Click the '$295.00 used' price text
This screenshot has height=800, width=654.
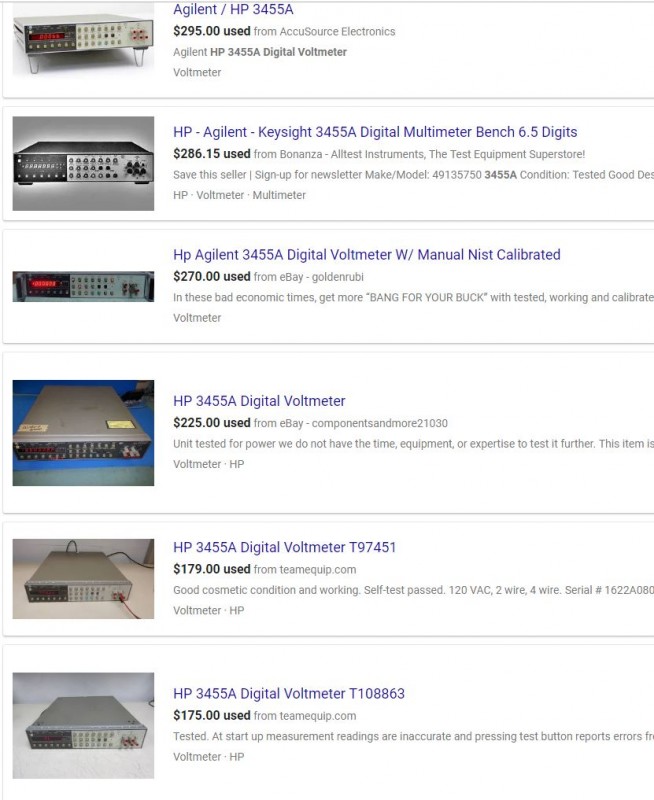pyautogui.click(x=212, y=31)
